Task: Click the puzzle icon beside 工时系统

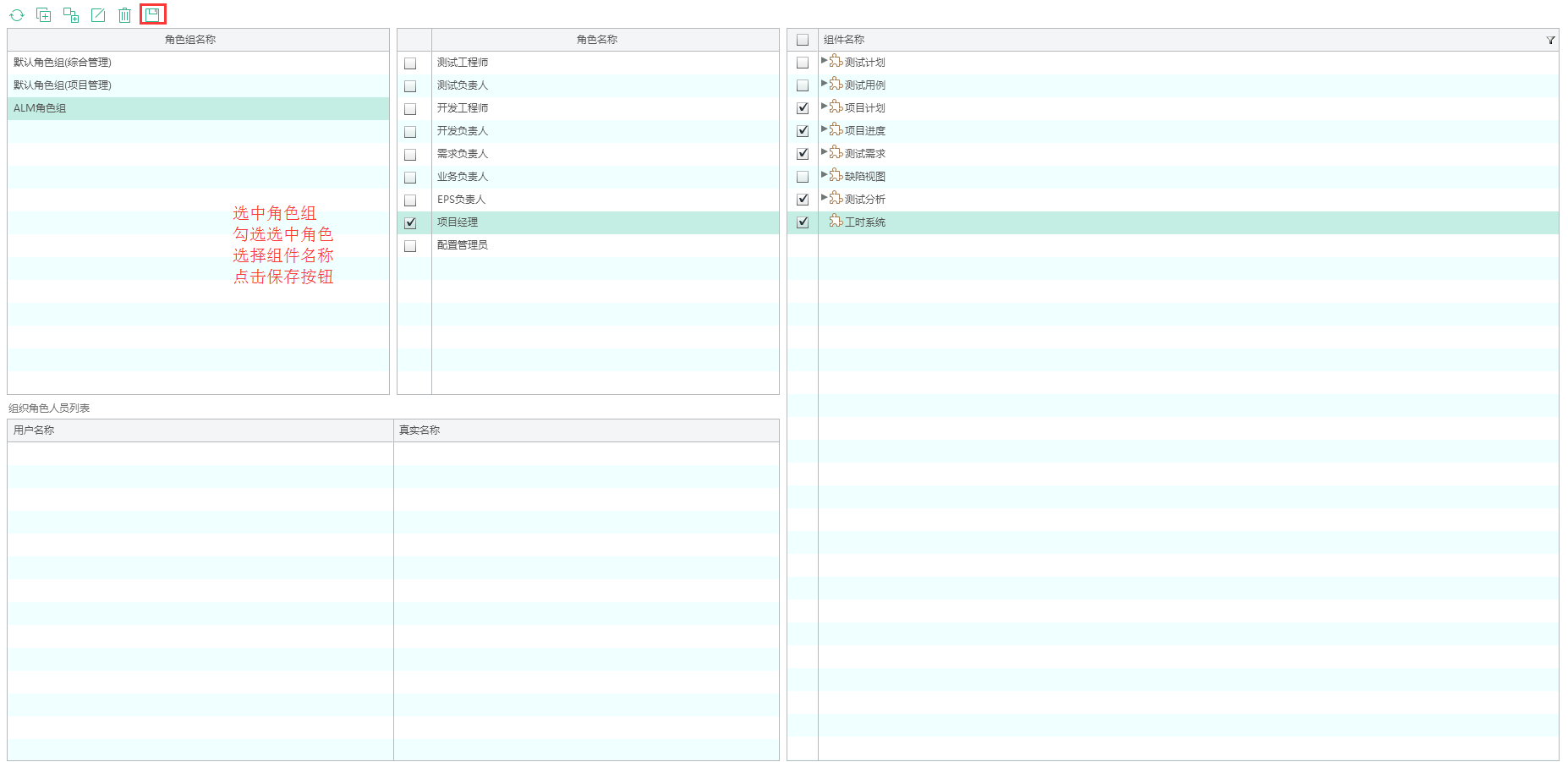Action: (x=836, y=222)
